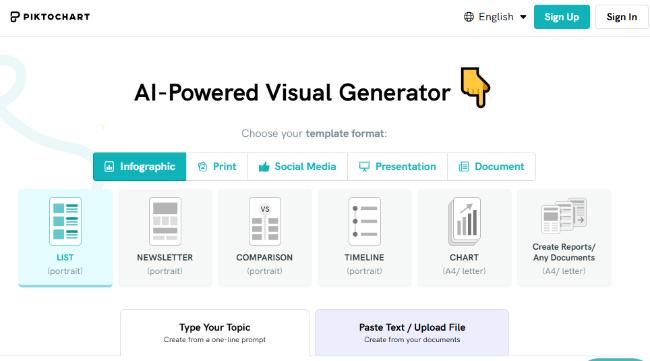Viewport: 650px width, 361px height.
Task: Open the Presentation format tab
Action: coord(398,167)
